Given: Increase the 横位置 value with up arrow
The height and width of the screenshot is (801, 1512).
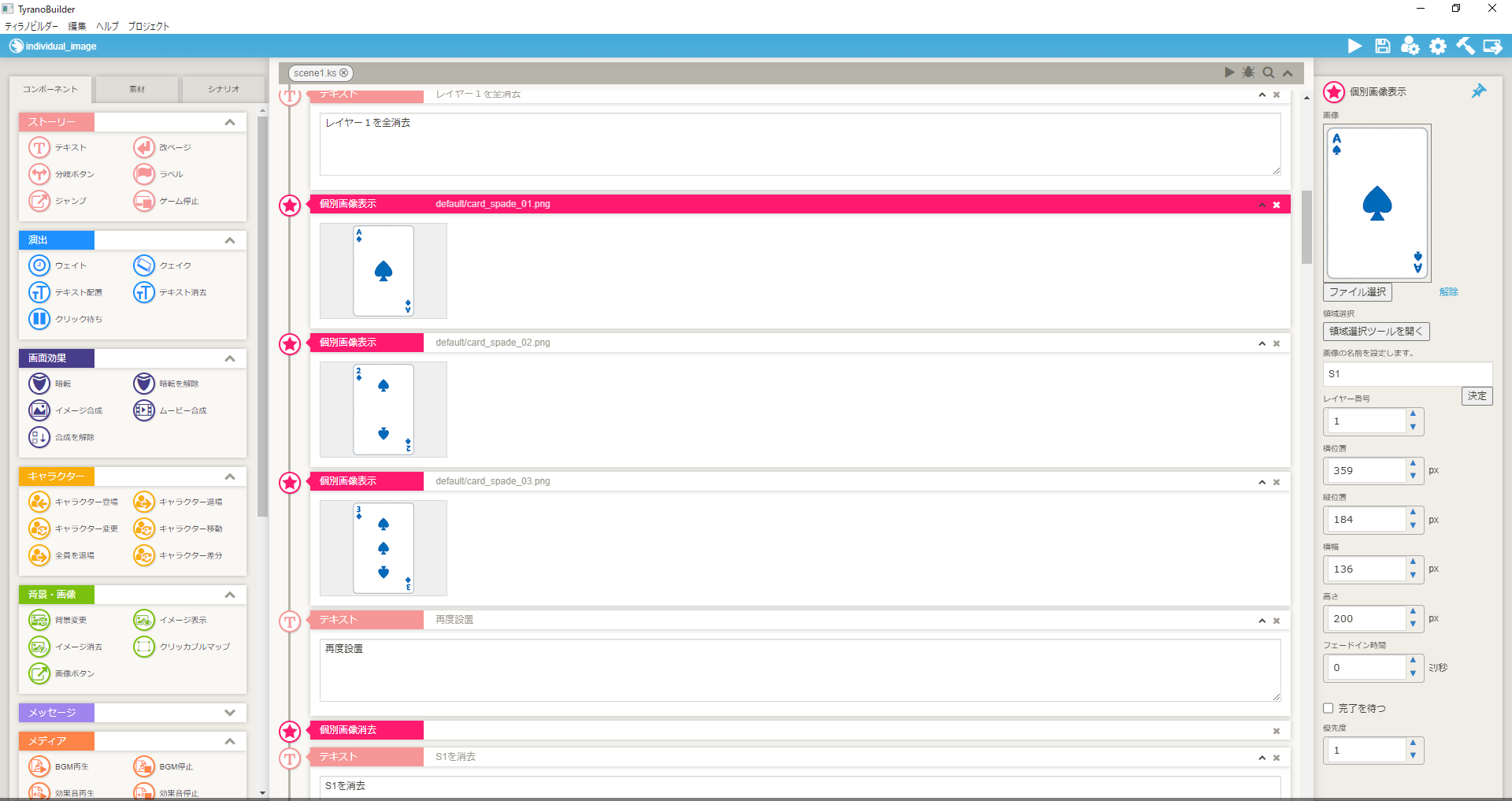Looking at the screenshot, I should pos(1413,463).
